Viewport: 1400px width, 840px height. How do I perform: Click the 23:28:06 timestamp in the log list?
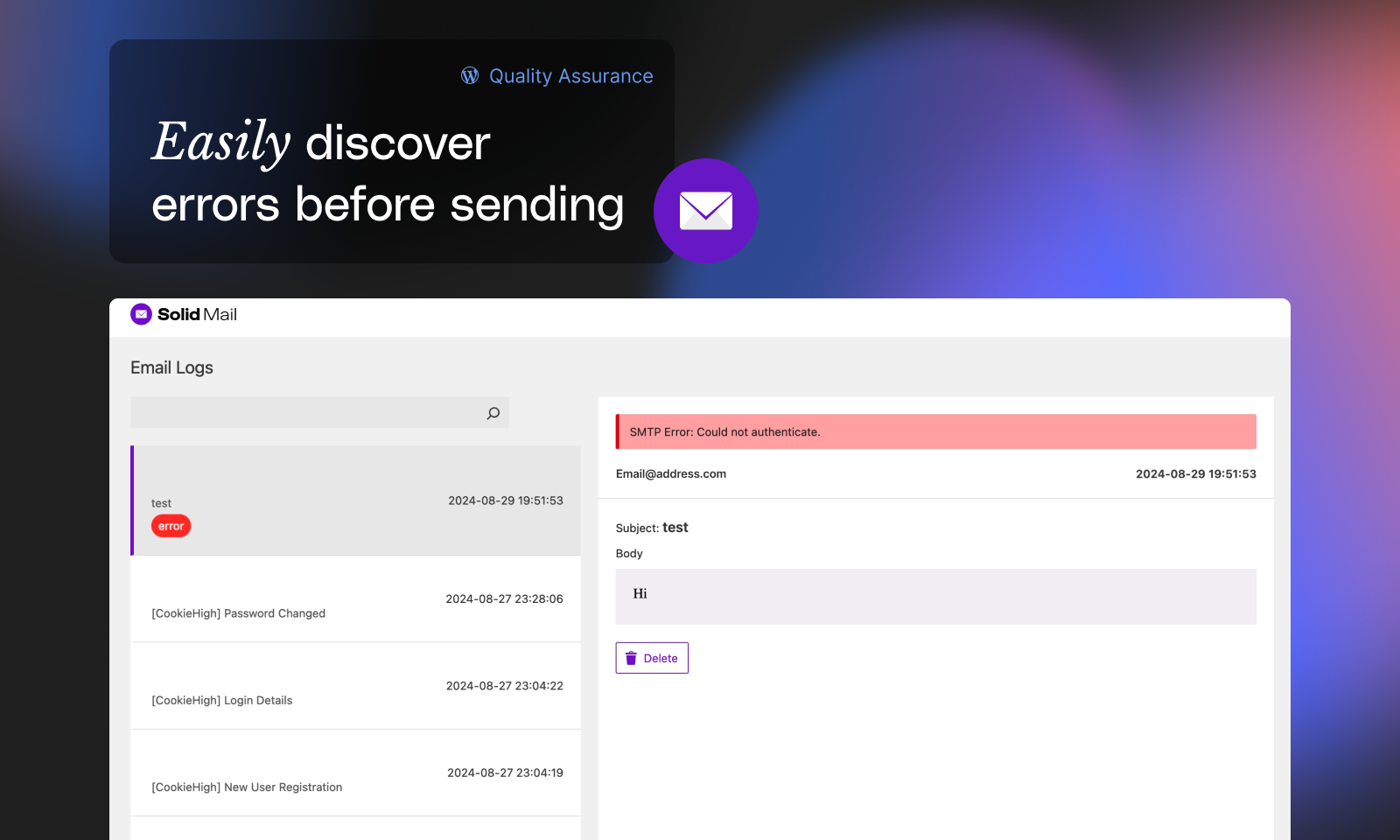point(504,599)
